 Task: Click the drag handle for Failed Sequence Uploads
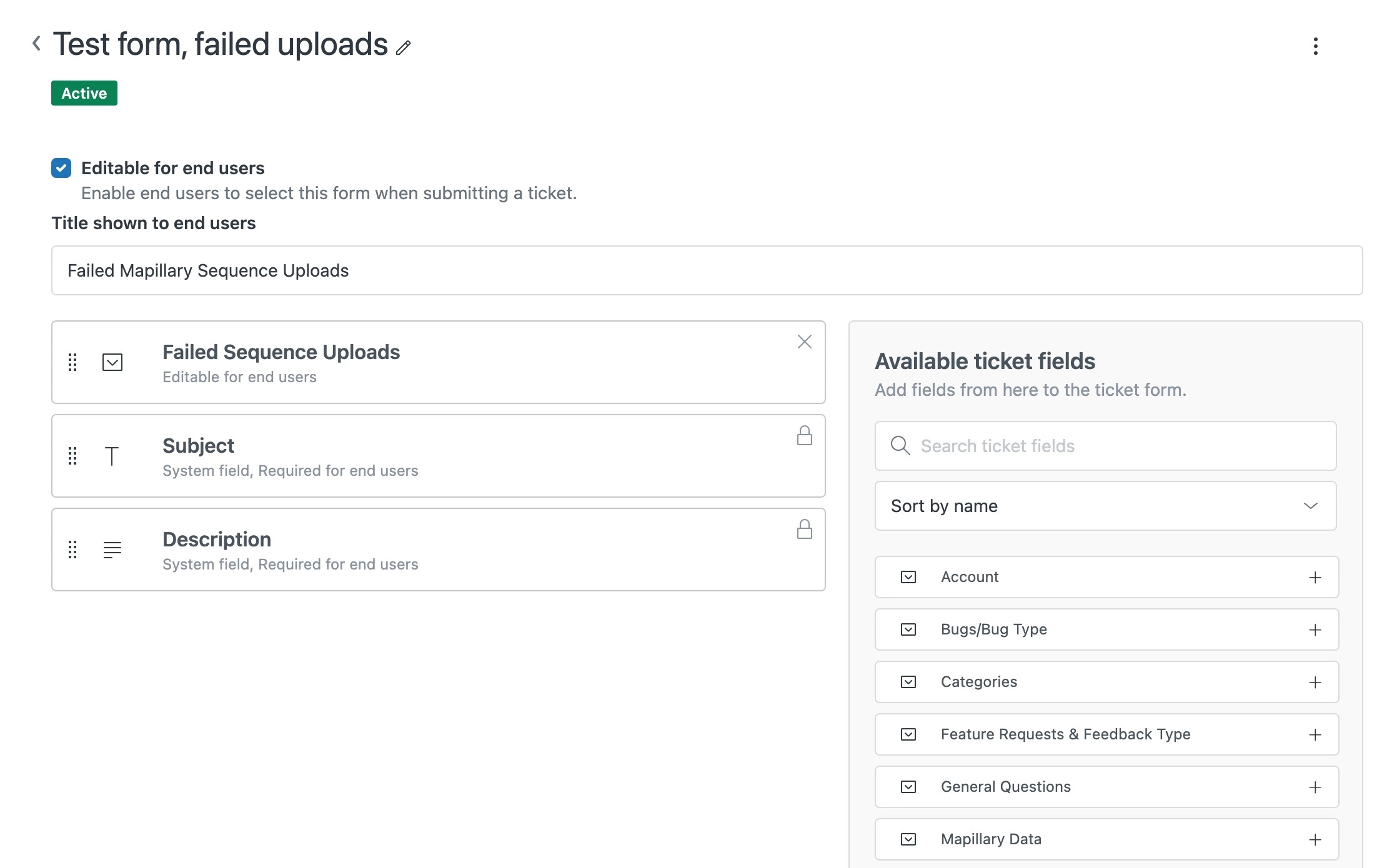coord(72,362)
